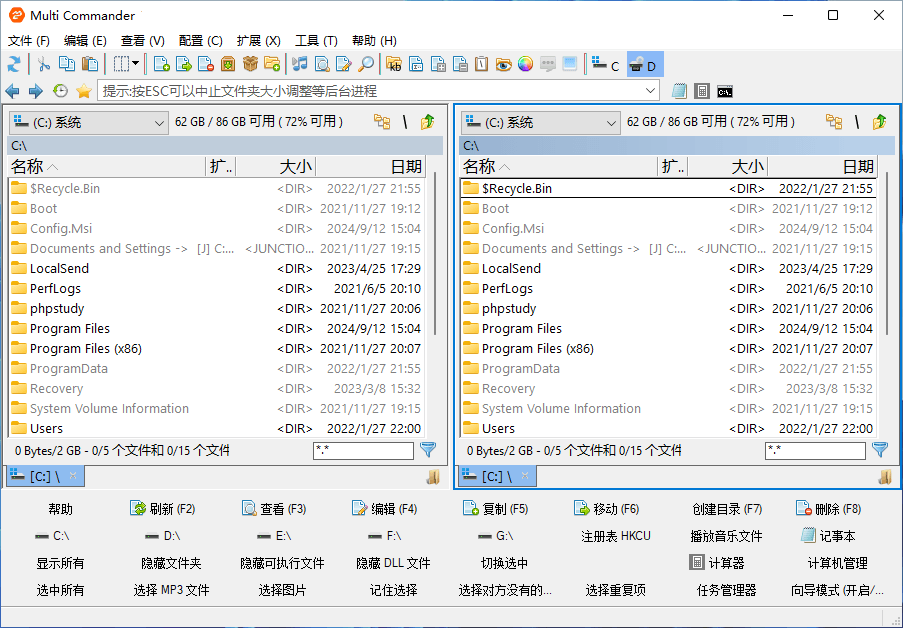Open right panel drive dropdown (C:) 系统
Viewport: 903px width, 628px height.
pyautogui.click(x=541, y=122)
